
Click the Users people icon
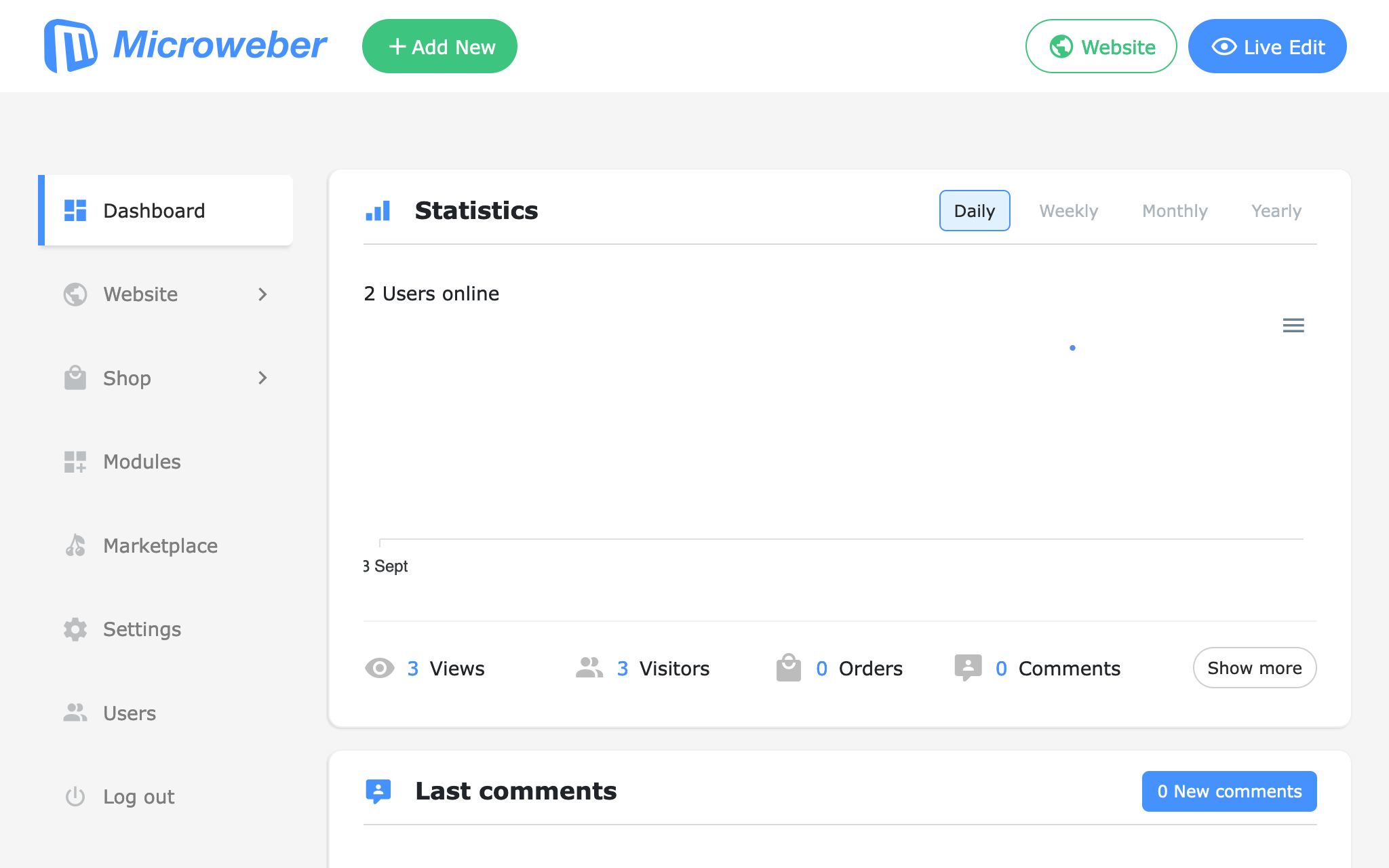tap(75, 713)
